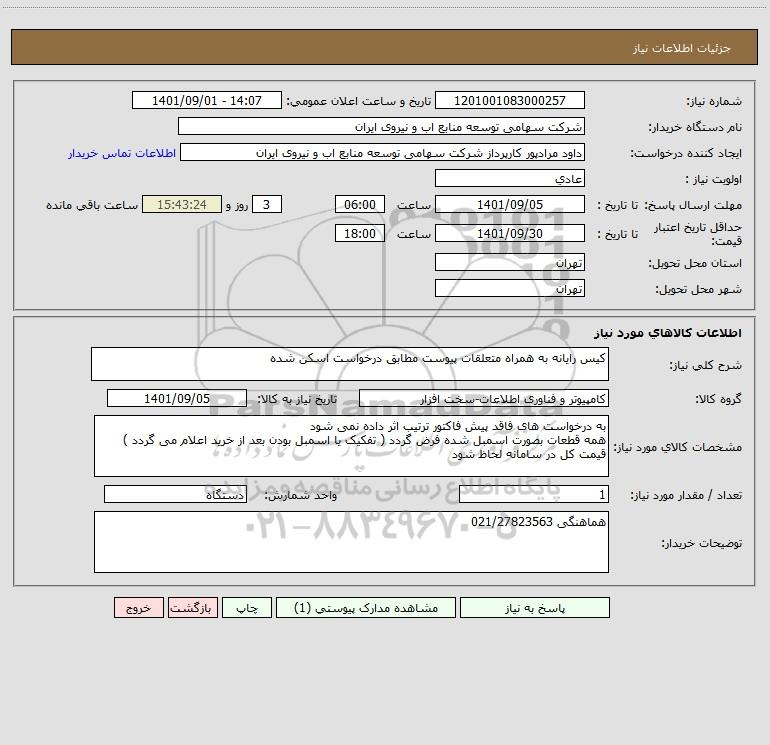Image resolution: width=770 pixels, height=745 pixels.
Task: Click the ساعت باقی مانده label
Action: pos(92,205)
